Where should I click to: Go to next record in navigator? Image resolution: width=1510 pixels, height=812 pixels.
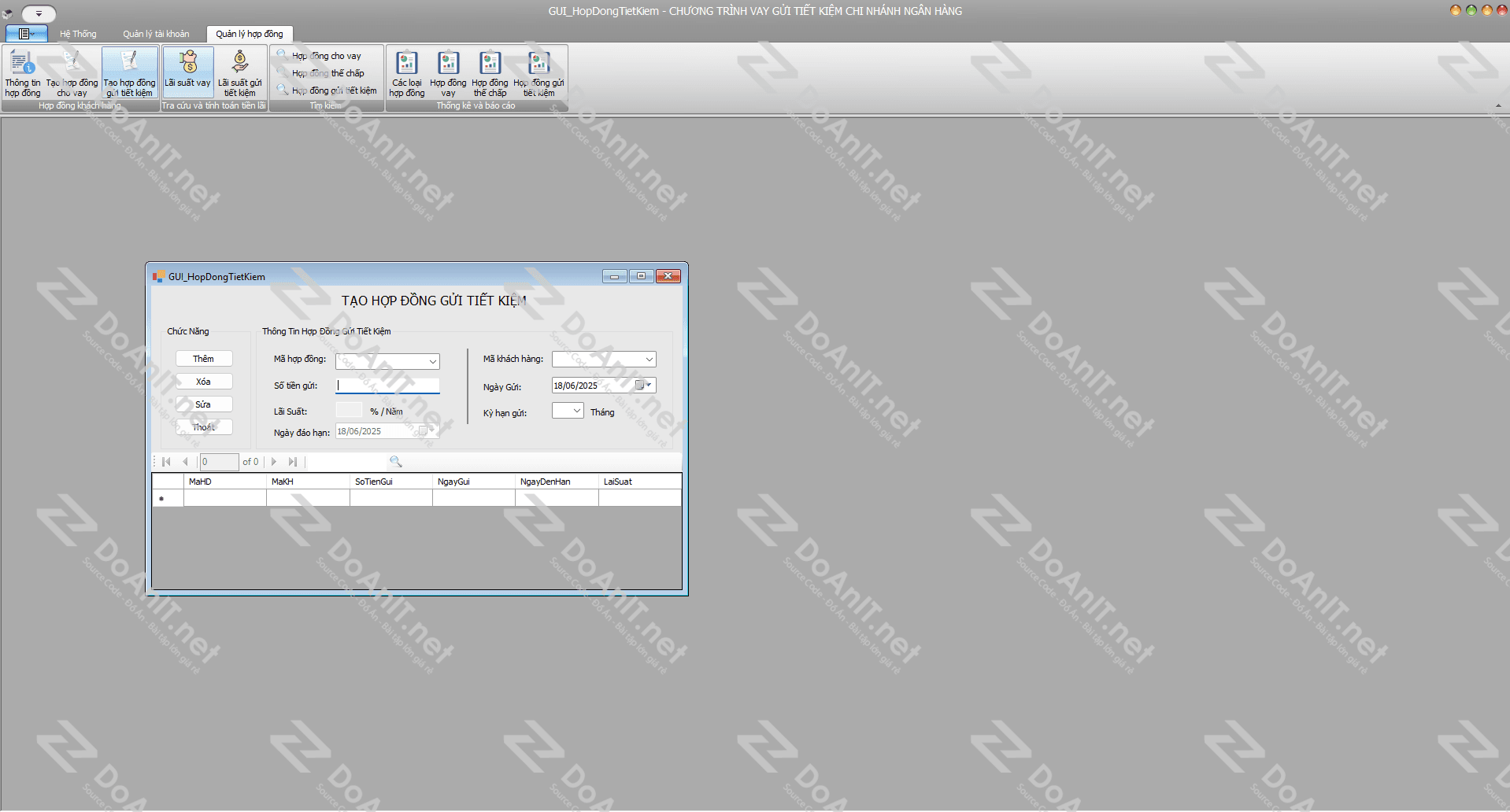pyautogui.click(x=274, y=462)
